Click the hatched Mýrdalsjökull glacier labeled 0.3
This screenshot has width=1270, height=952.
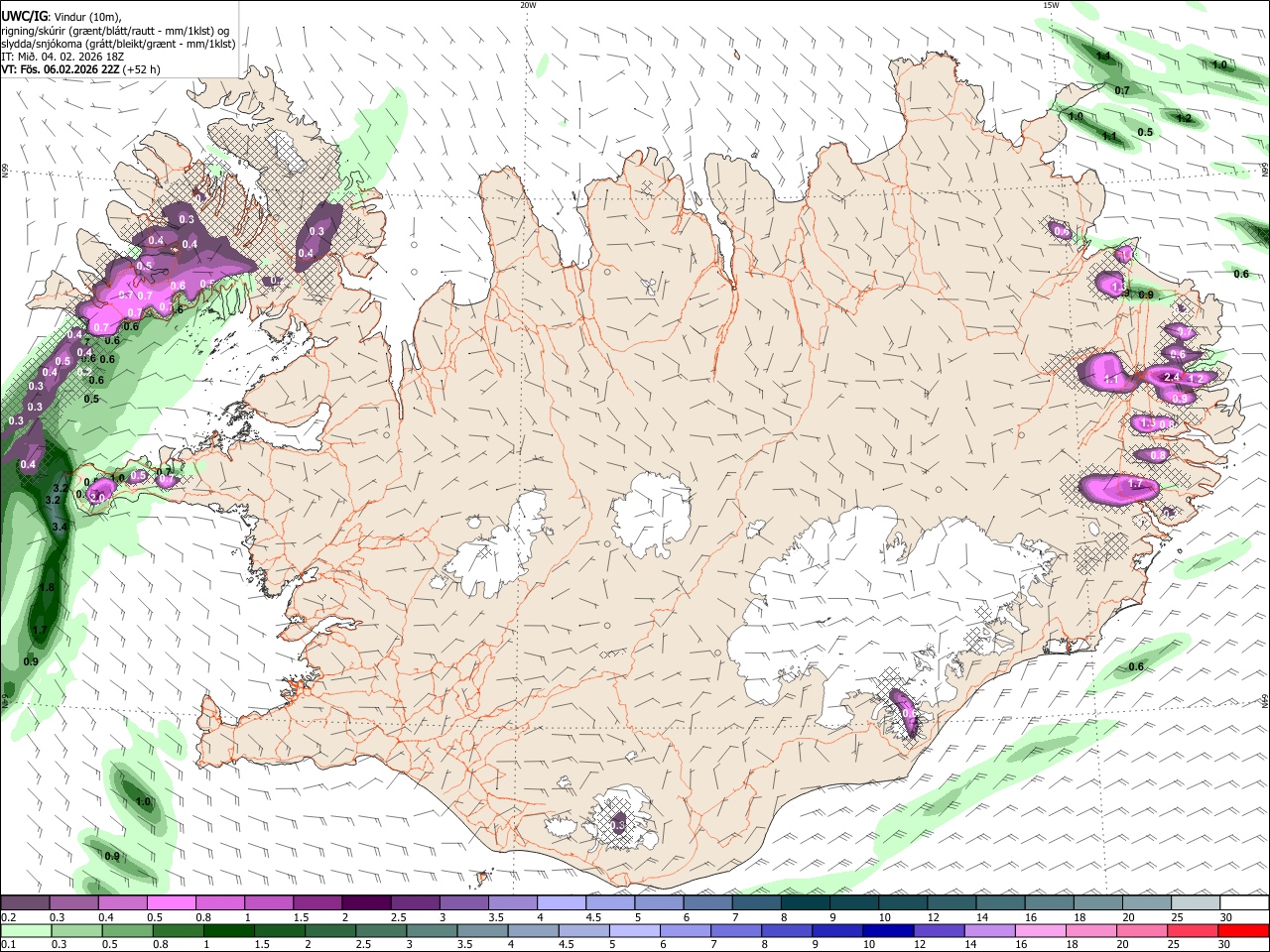618,823
